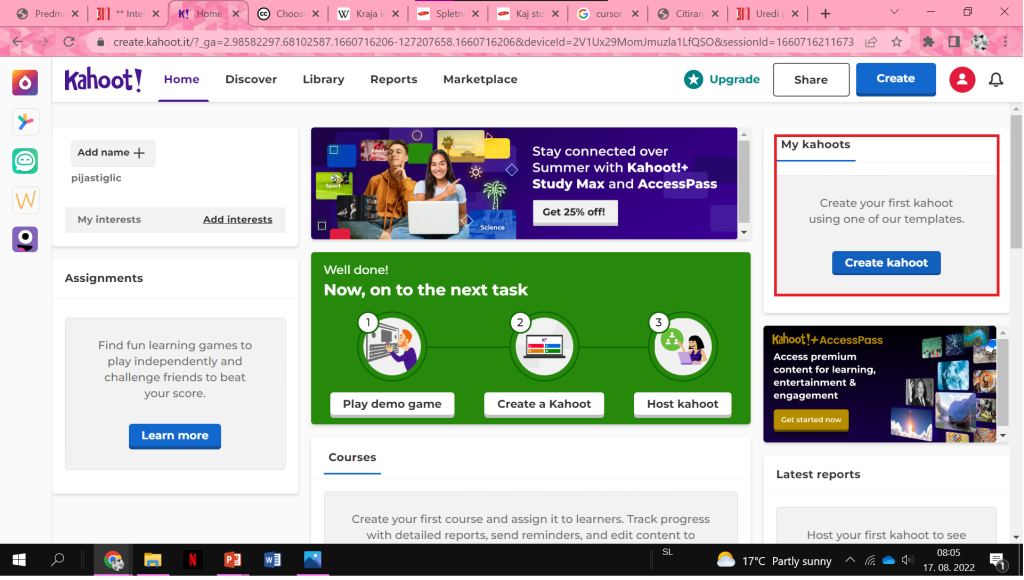Switch to the Google cursor search tab
Viewport: 1024px width, 580px height.
607,14
